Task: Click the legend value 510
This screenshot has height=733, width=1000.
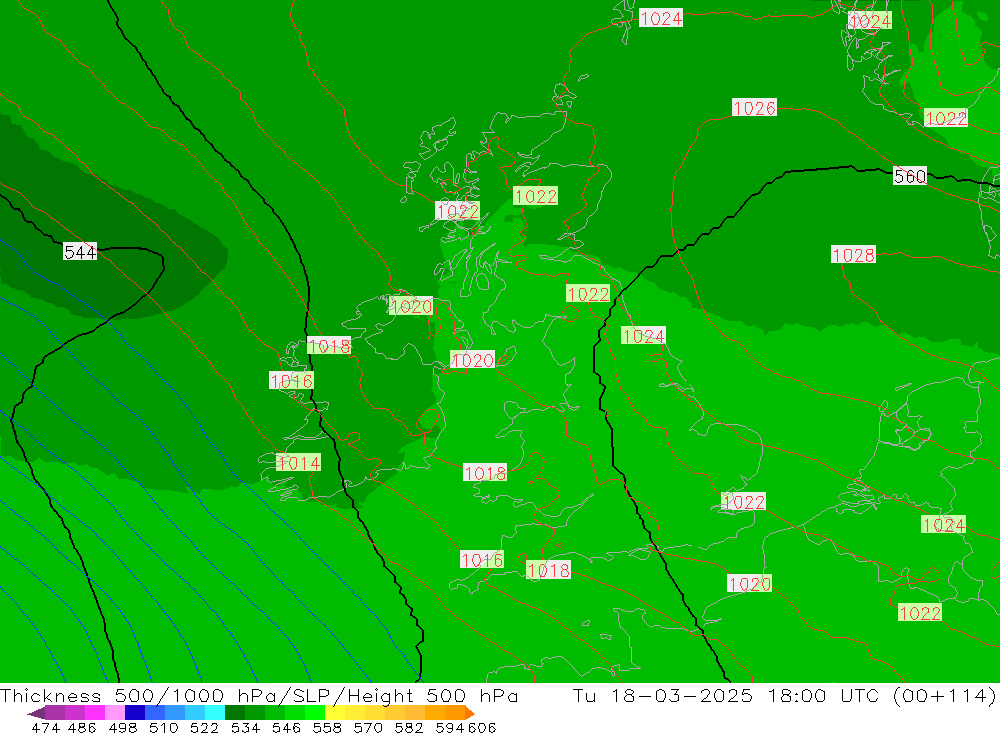Action: [x=163, y=727]
